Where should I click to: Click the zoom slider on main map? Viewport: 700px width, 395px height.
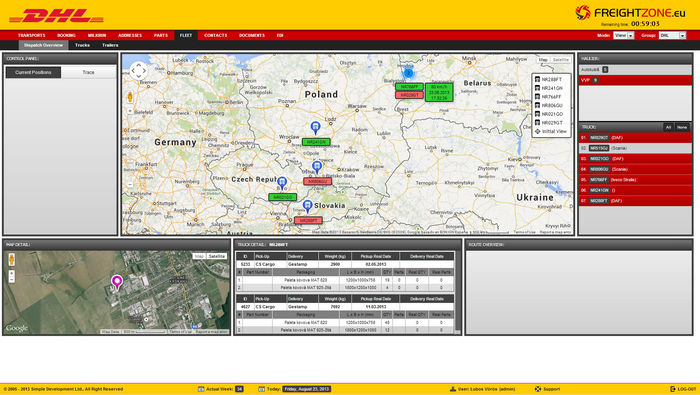(130, 147)
